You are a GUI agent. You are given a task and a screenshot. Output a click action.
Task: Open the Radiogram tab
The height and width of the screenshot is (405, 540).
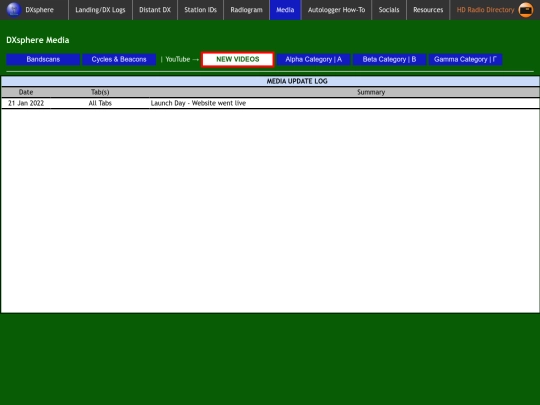coord(246,10)
